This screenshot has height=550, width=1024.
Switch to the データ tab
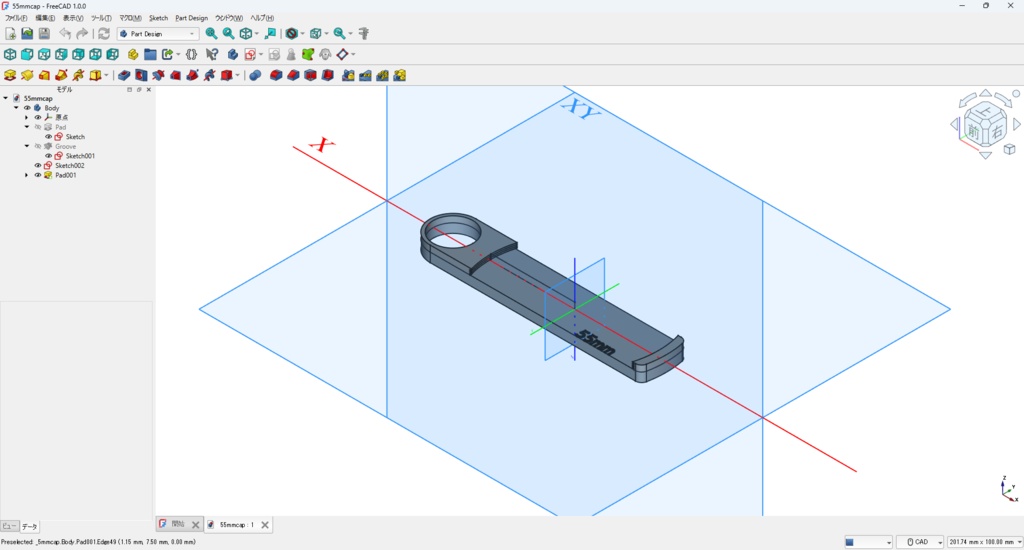30,526
